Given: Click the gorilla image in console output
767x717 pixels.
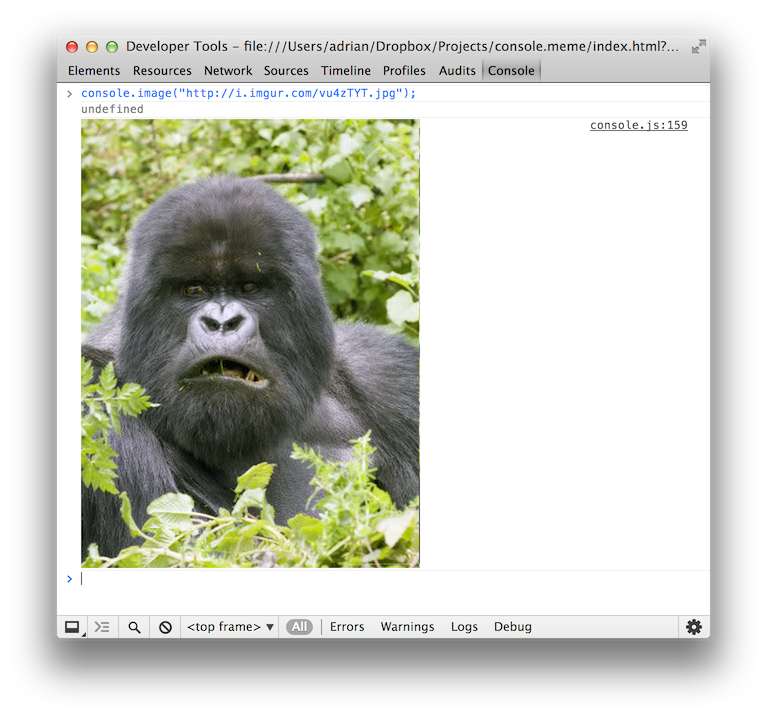Looking at the screenshot, I should 250,343.
